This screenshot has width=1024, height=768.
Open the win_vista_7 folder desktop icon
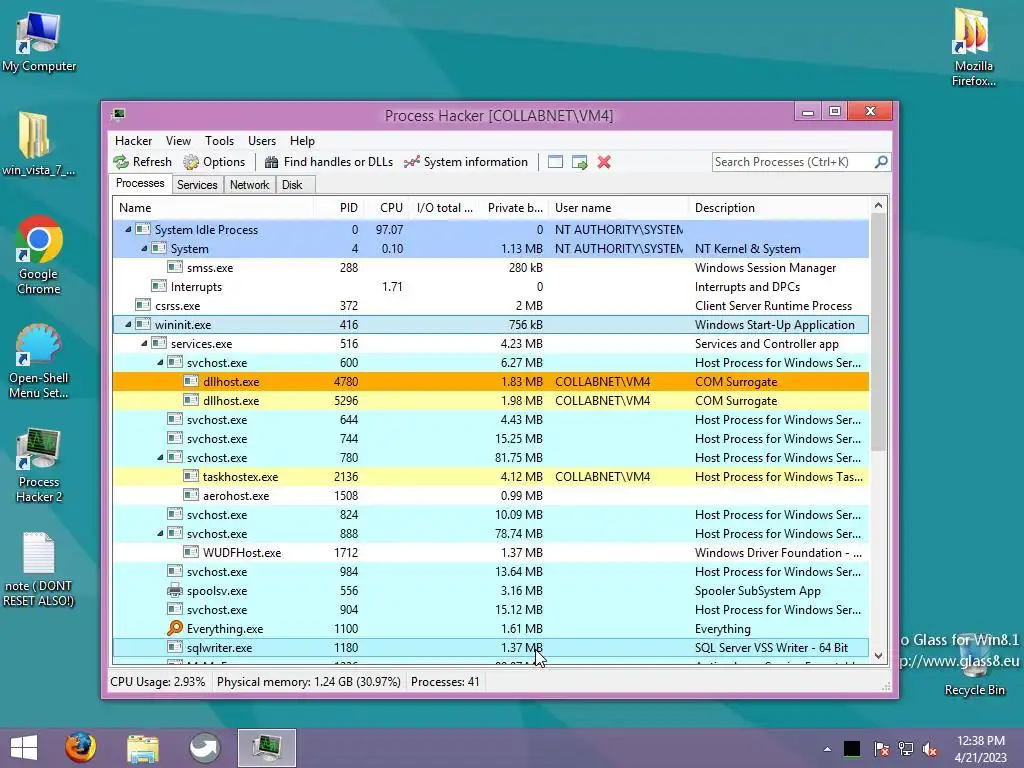(x=38, y=144)
